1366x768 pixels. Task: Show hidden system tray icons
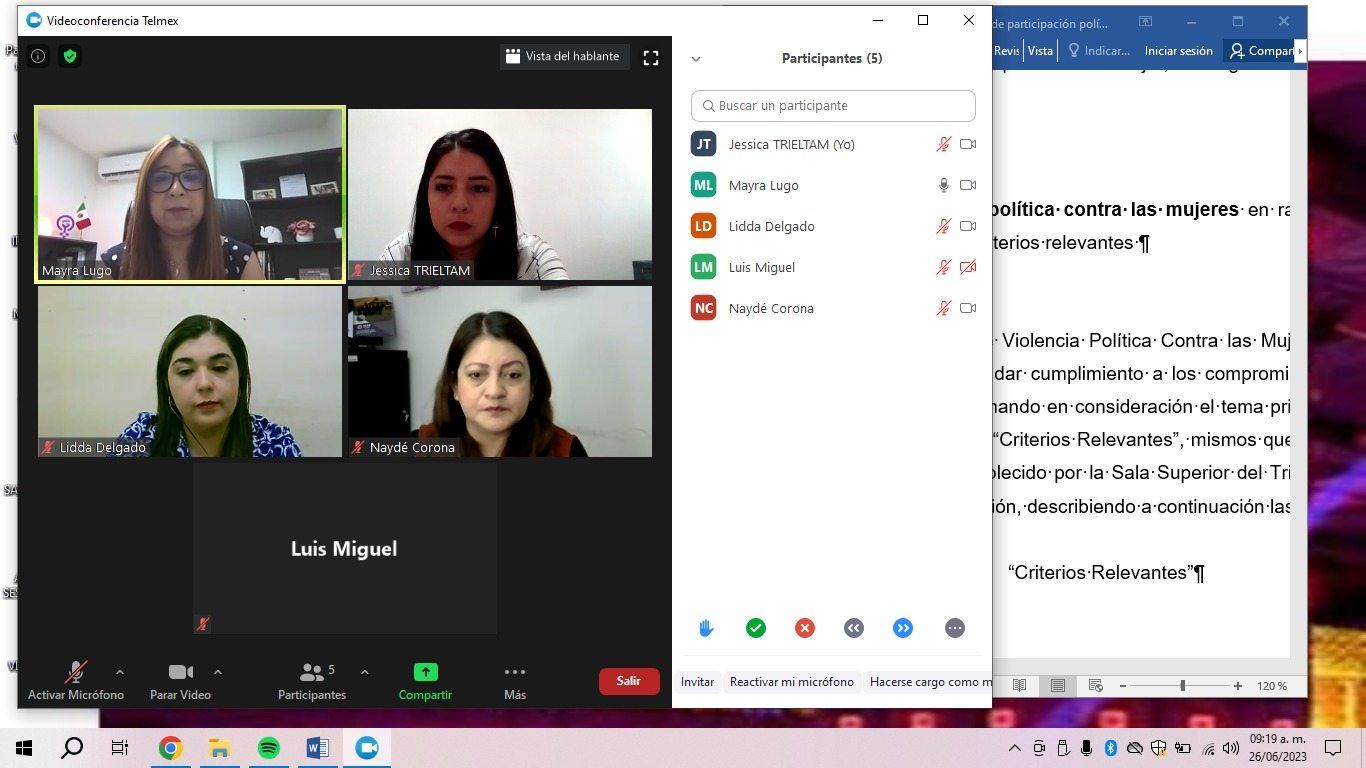coord(1015,748)
